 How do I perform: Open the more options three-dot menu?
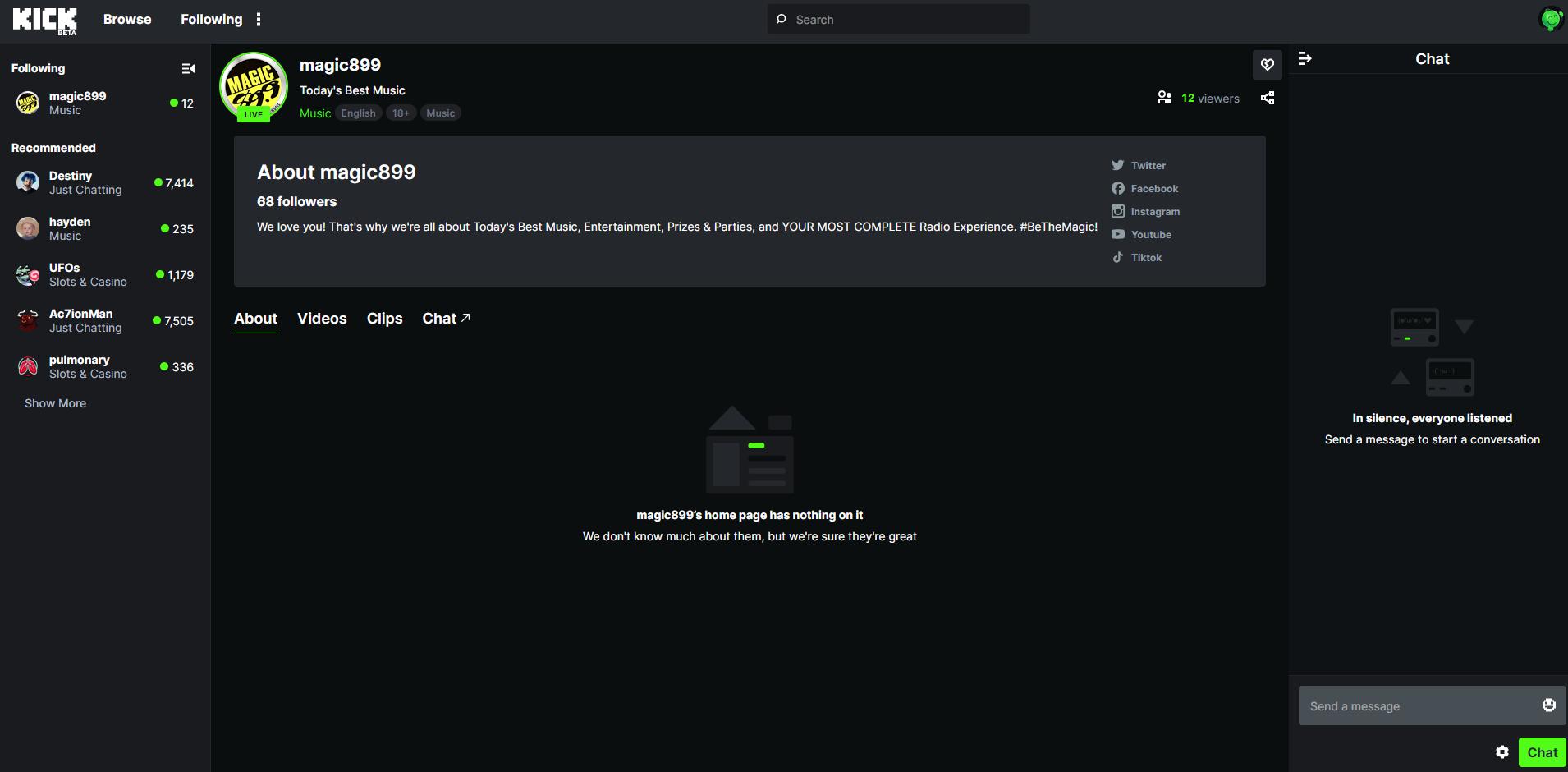pos(259,19)
